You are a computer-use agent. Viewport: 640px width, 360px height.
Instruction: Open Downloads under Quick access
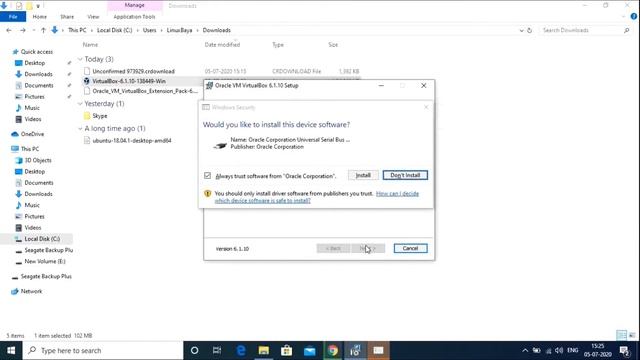[38, 74]
